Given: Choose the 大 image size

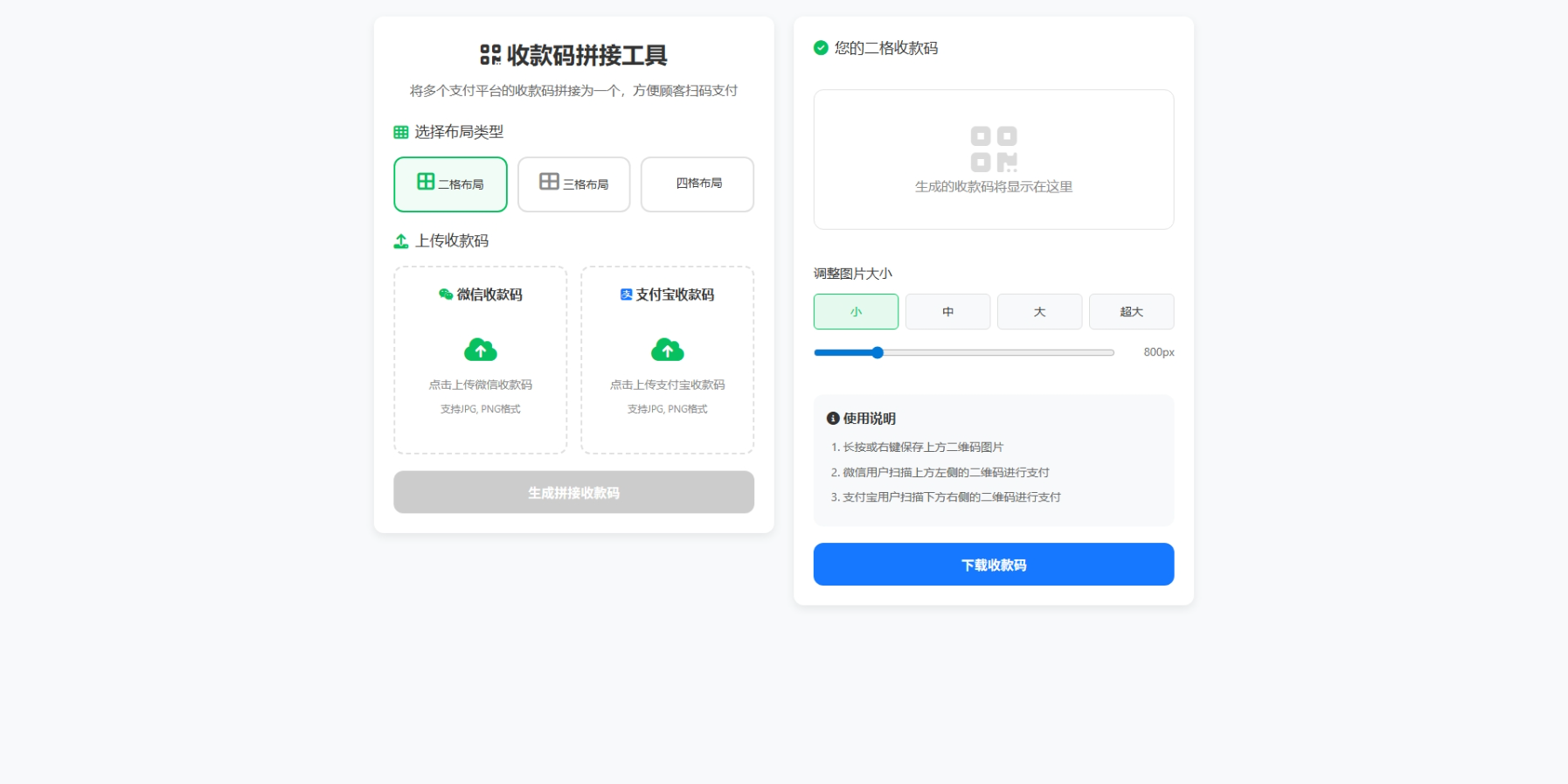Looking at the screenshot, I should pyautogui.click(x=1039, y=312).
